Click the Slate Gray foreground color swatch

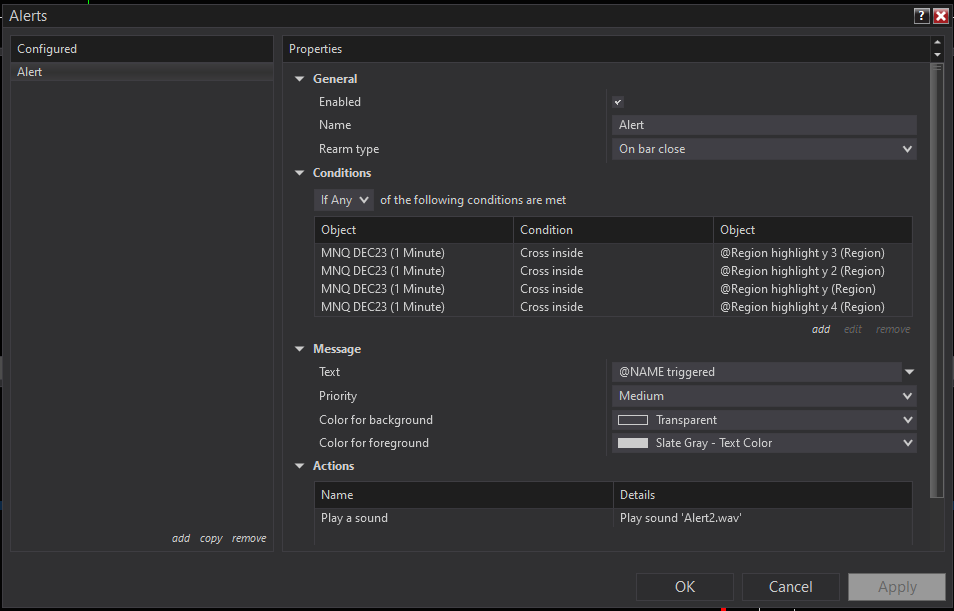[x=633, y=443]
